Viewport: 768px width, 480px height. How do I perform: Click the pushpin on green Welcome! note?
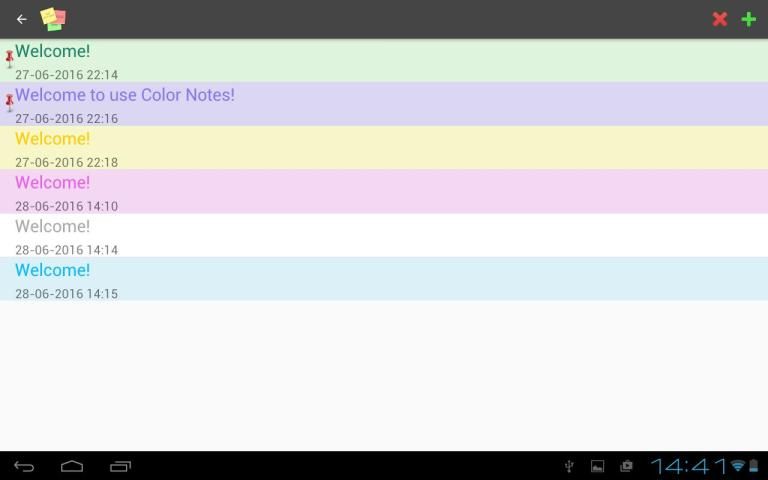click(9, 58)
